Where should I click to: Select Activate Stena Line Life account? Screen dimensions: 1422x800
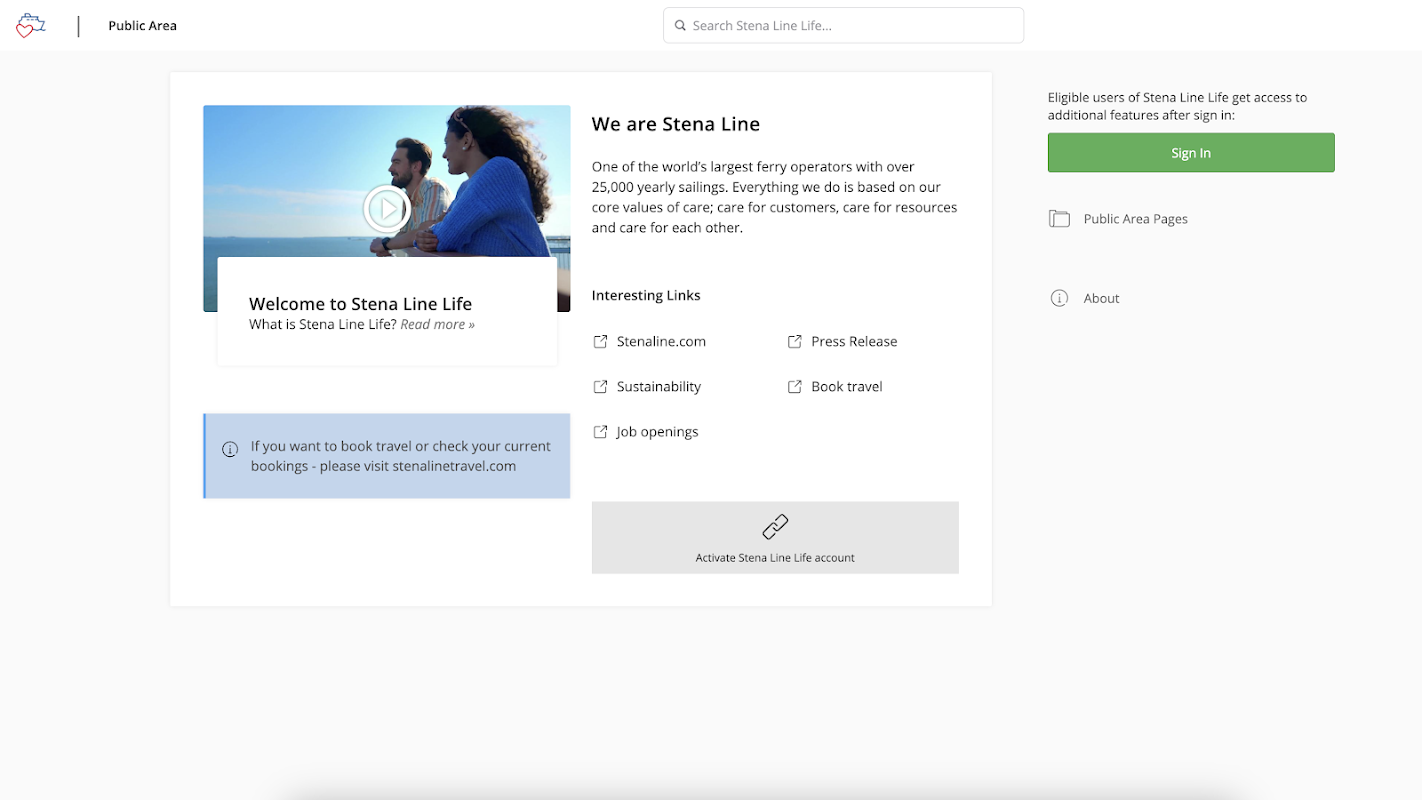(775, 557)
